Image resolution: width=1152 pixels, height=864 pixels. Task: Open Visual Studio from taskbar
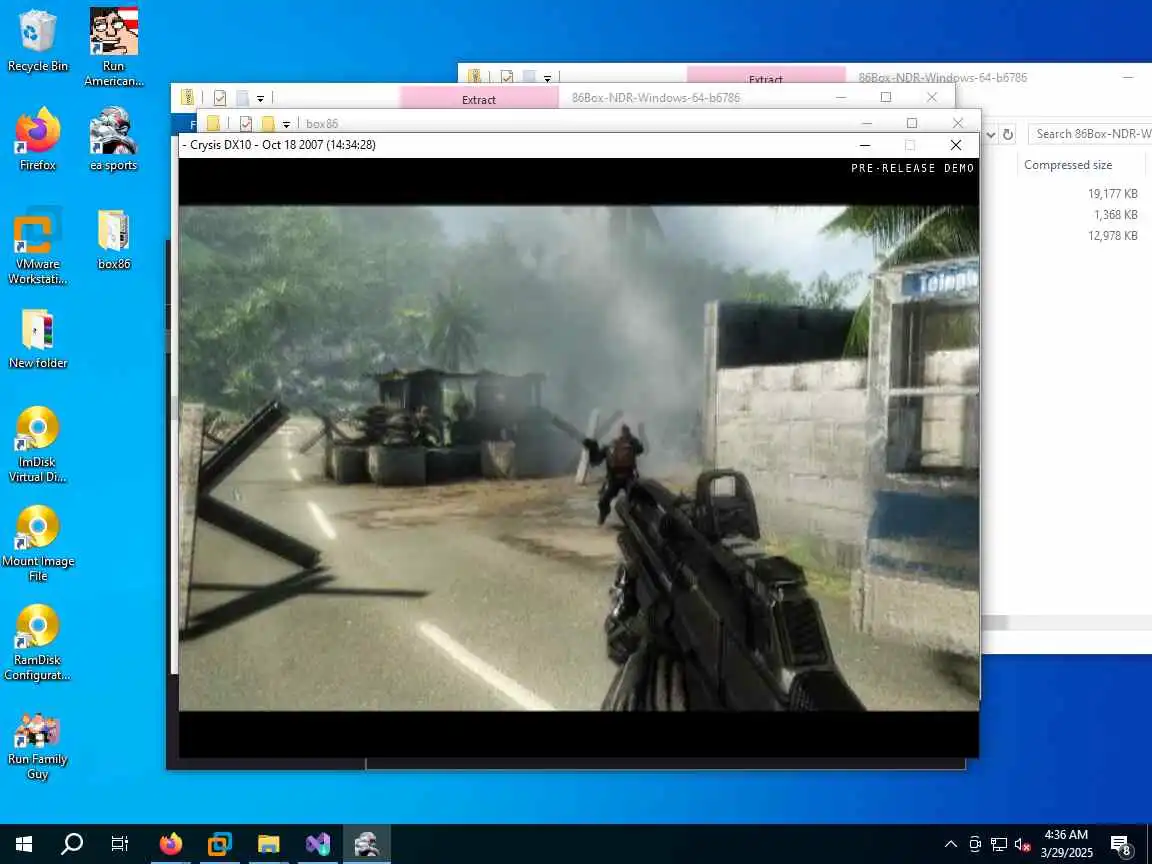point(317,843)
